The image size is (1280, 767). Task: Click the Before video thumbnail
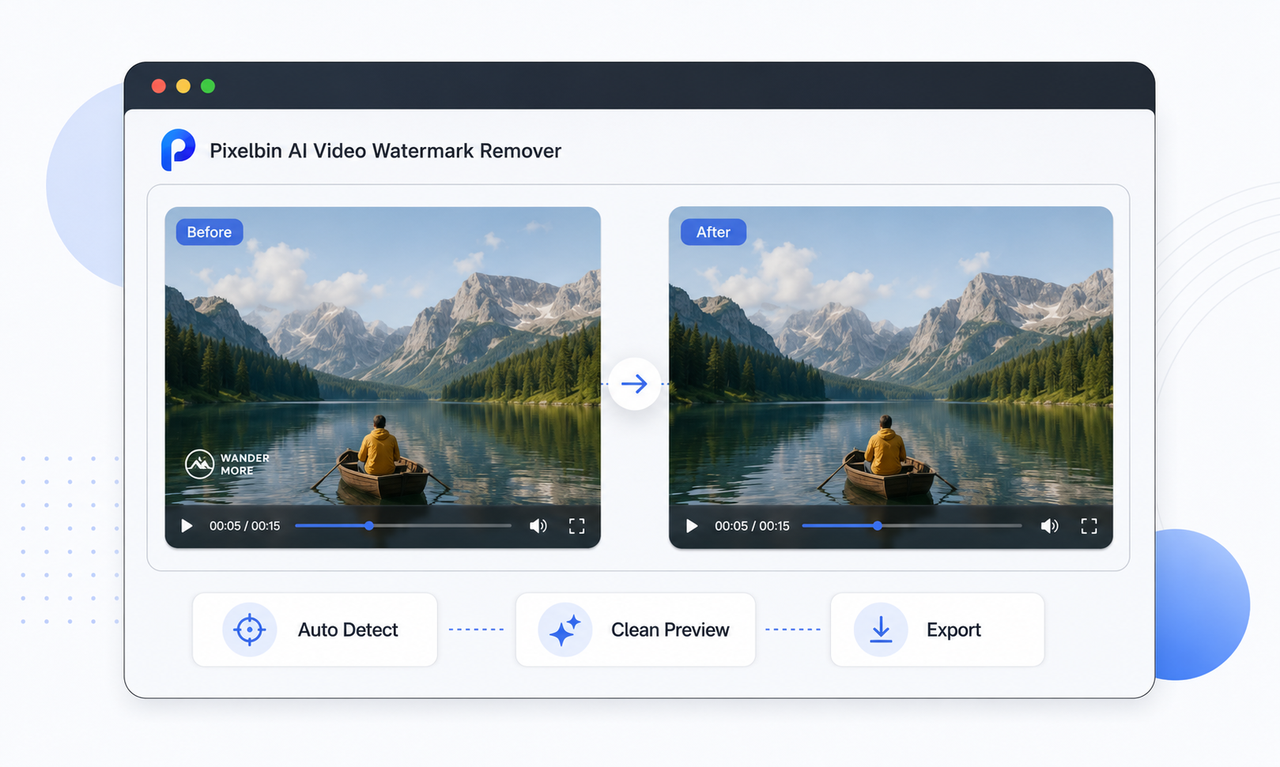click(383, 377)
